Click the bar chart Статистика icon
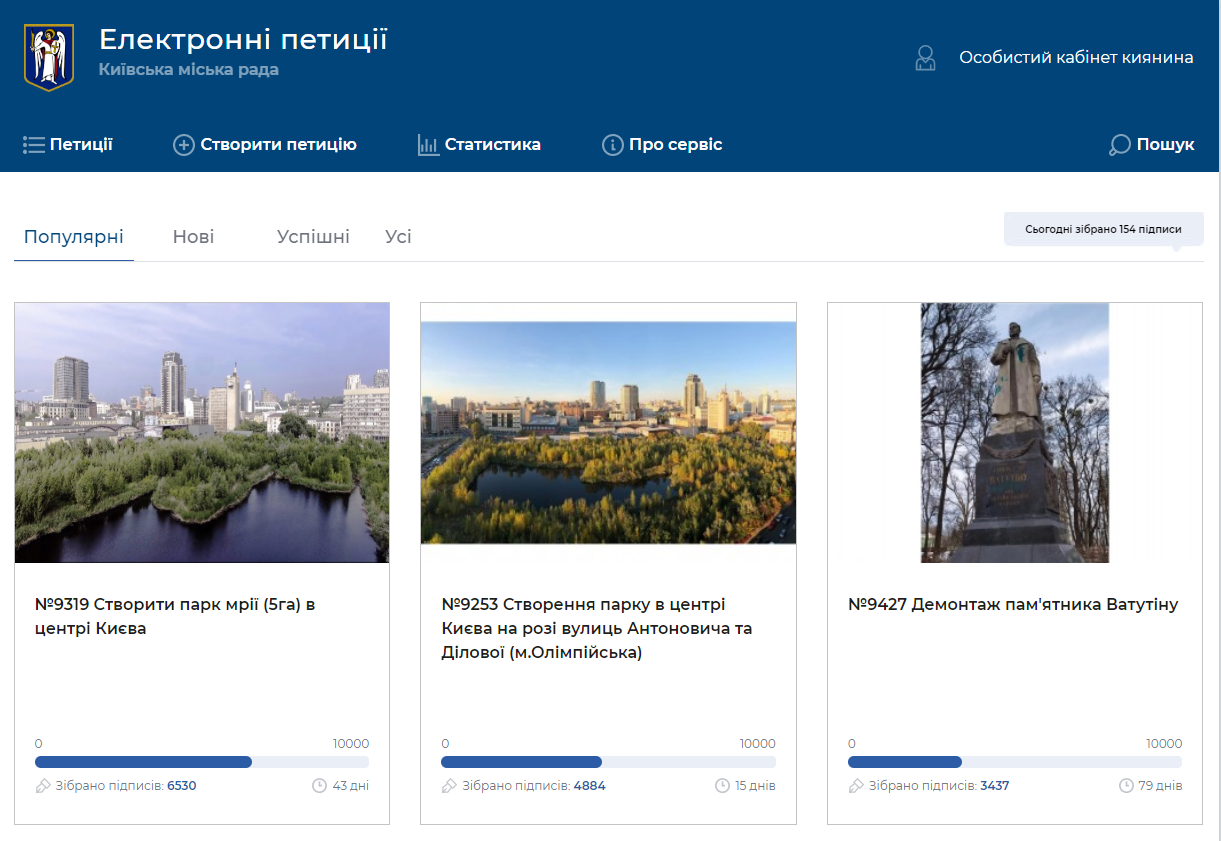The image size is (1221, 841). (x=428, y=145)
